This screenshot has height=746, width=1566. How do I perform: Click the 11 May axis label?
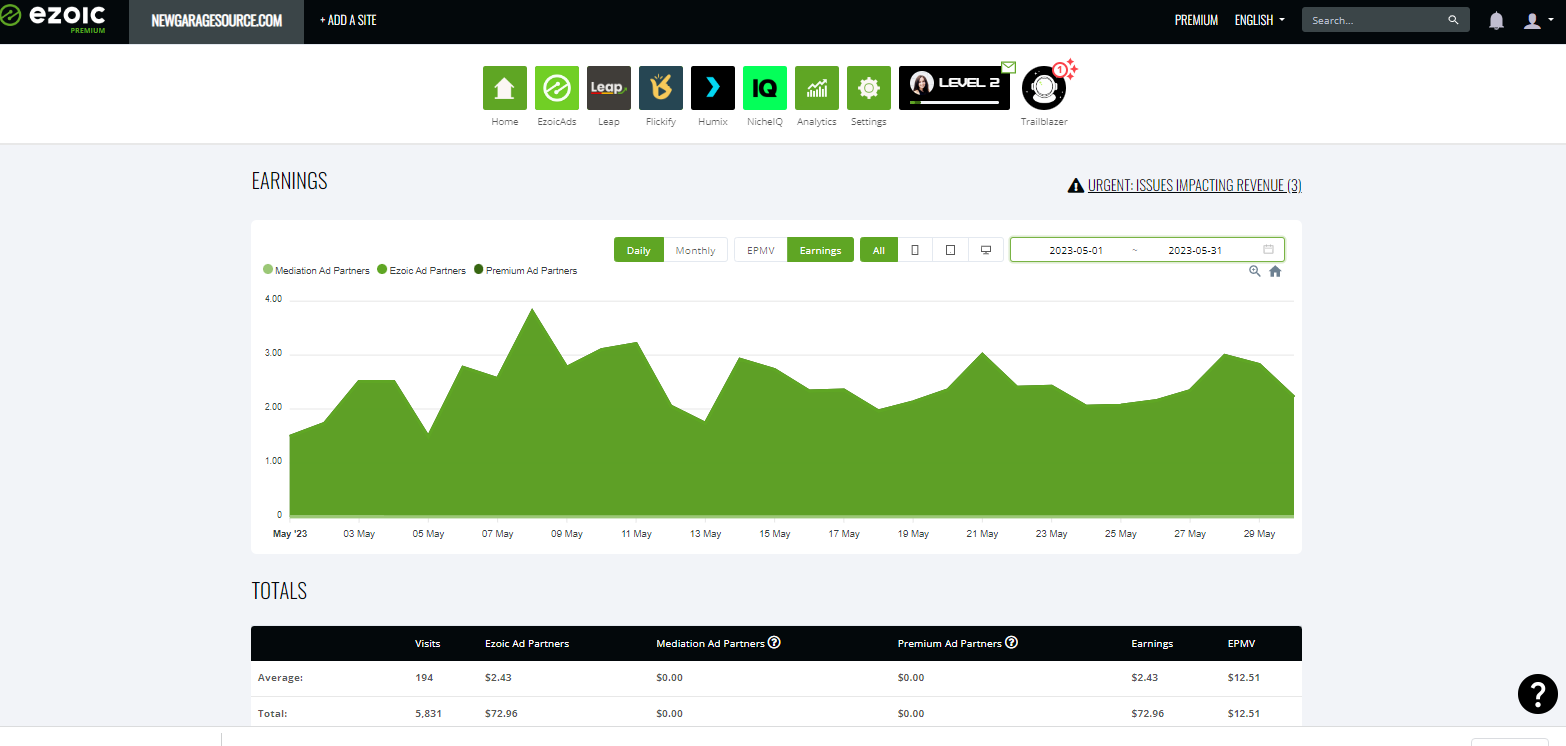click(x=636, y=534)
